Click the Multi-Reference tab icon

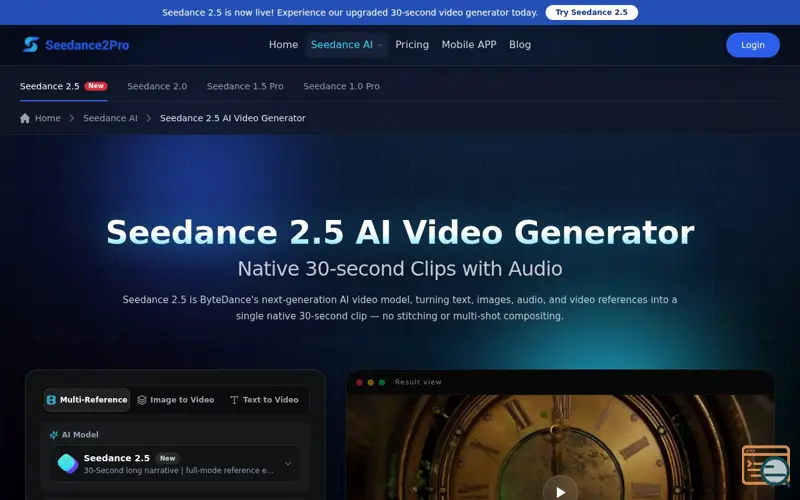click(52, 400)
